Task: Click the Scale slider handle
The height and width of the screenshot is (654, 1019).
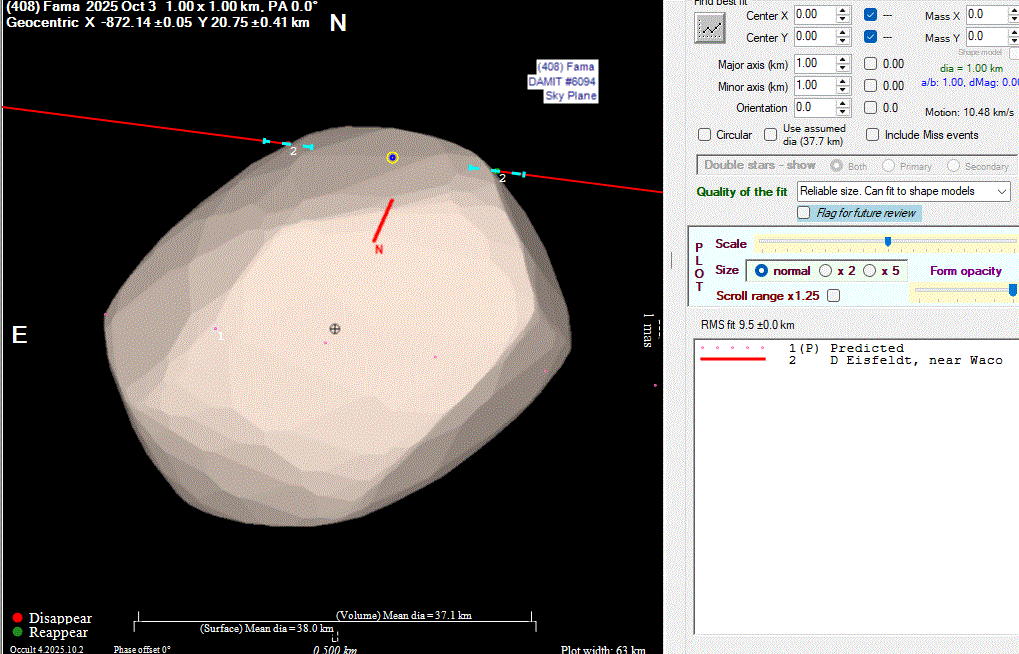Action: click(888, 242)
